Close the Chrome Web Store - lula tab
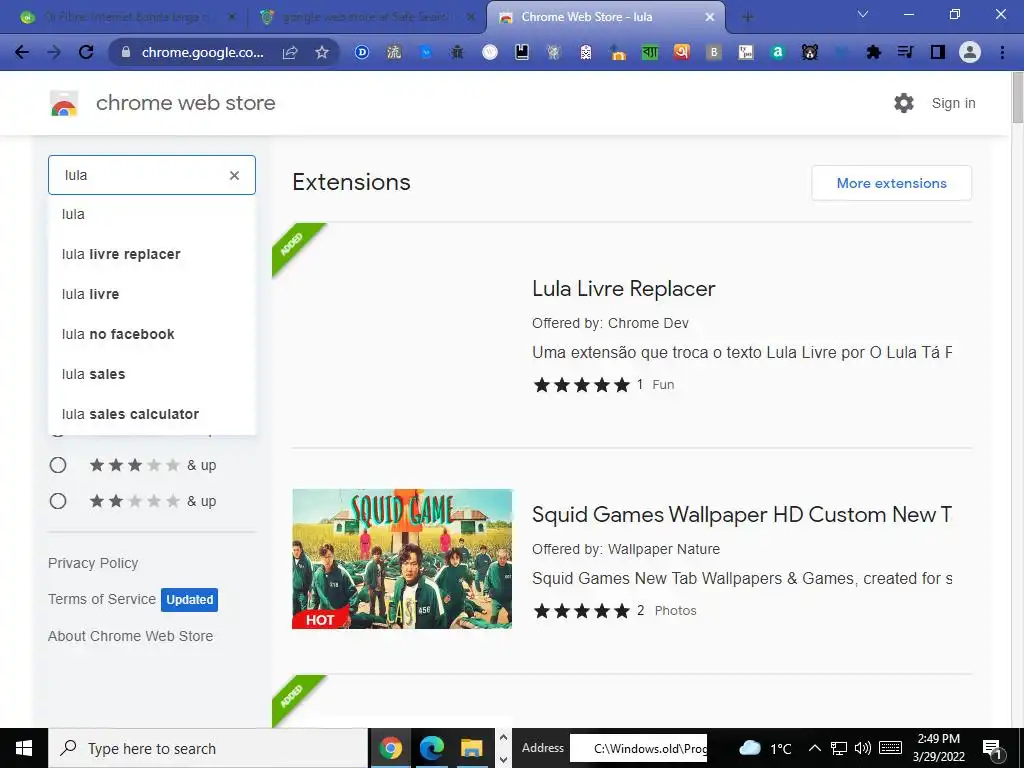Screen dimensions: 1024x768 [x=710, y=18]
